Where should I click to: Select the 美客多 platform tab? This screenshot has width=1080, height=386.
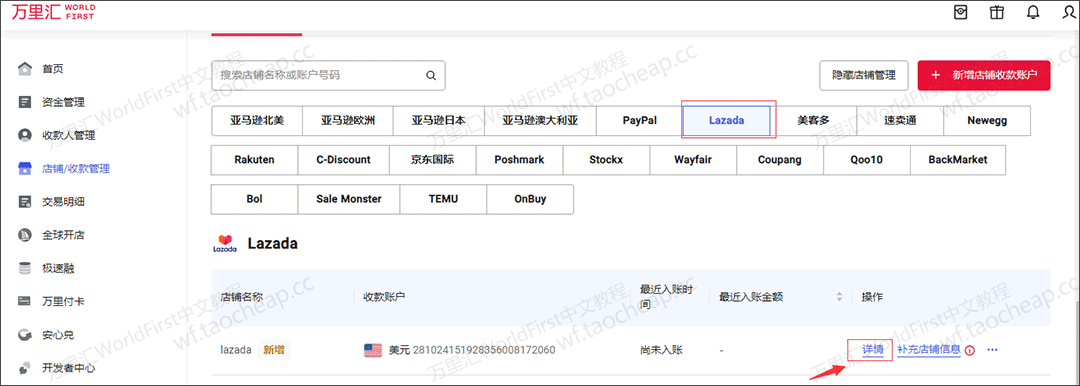[813, 121]
